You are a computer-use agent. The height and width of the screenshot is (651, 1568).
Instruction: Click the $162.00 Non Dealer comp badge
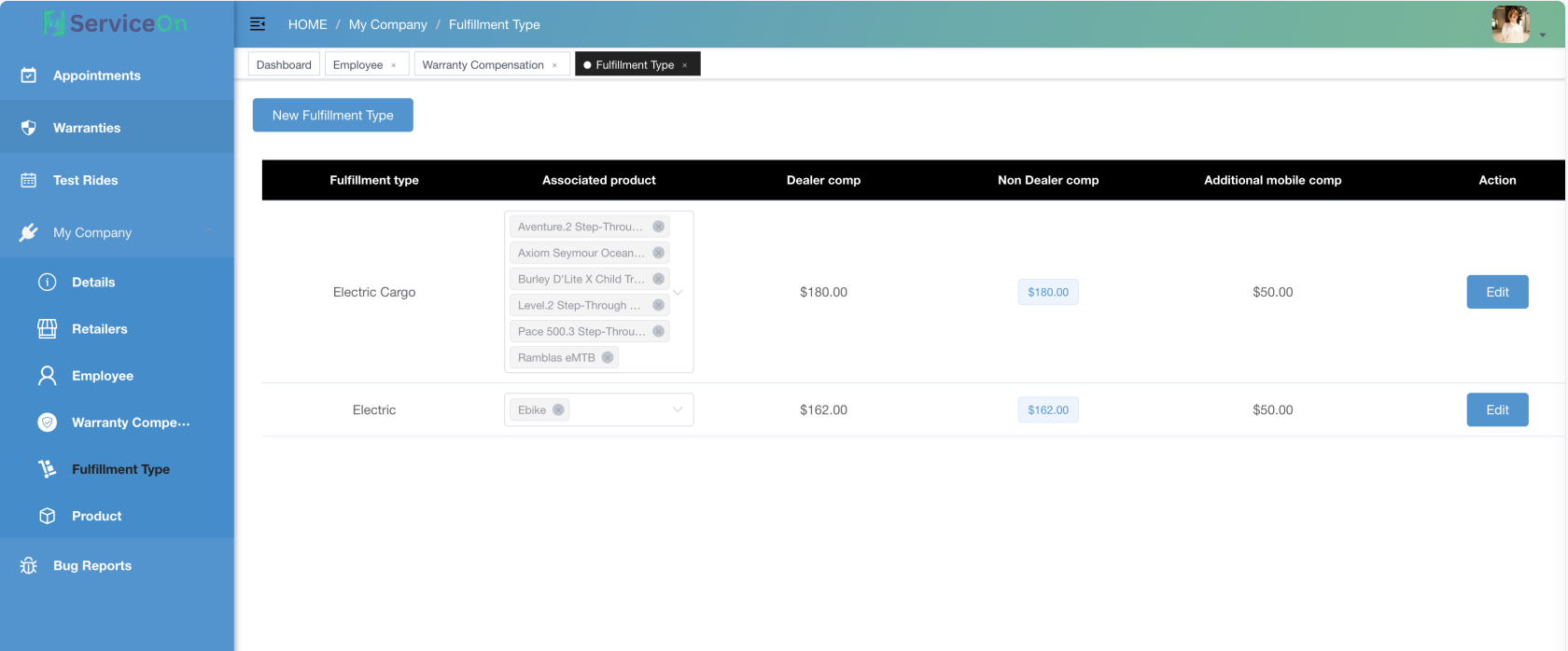(1048, 409)
